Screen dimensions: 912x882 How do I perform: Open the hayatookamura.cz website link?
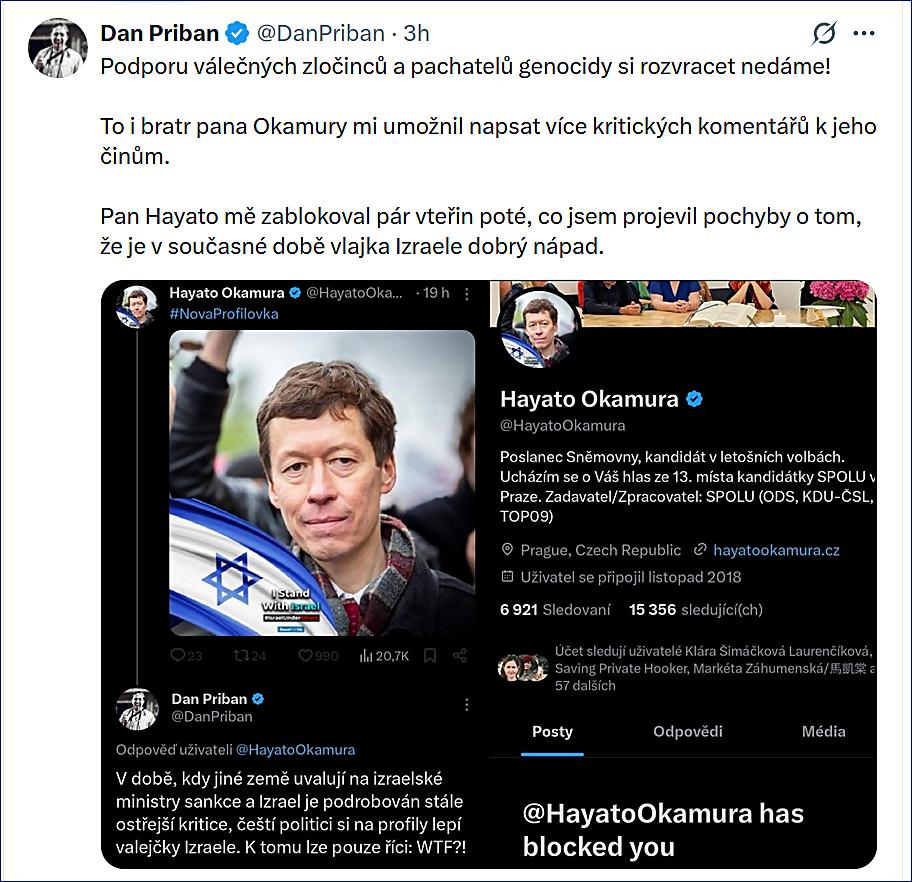[x=775, y=550]
